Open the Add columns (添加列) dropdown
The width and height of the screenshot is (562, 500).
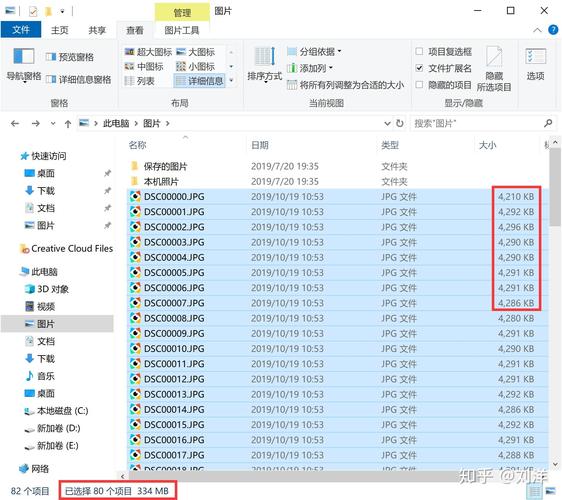pos(310,68)
